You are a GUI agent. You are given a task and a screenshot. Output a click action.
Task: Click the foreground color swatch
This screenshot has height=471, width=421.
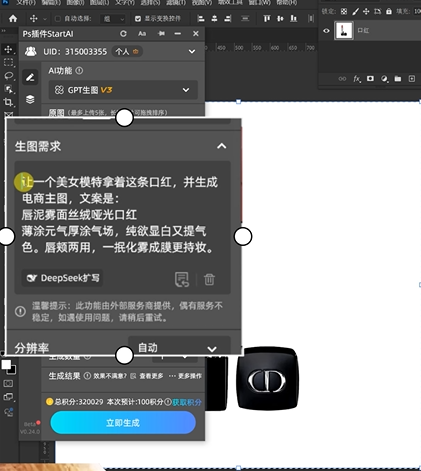pos(6,364)
